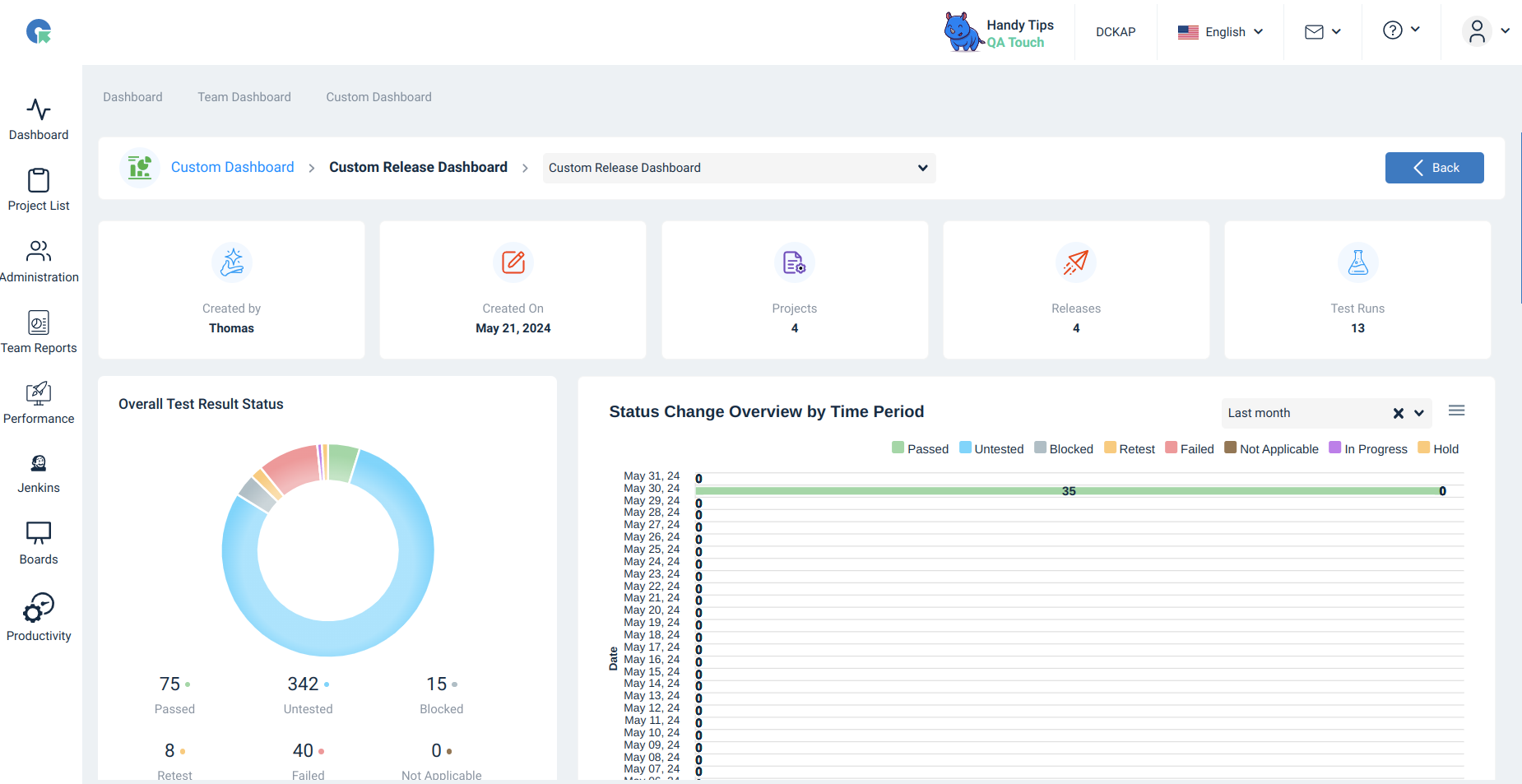Clear the Last month selection
This screenshot has height=784, width=1522.
1398,413
